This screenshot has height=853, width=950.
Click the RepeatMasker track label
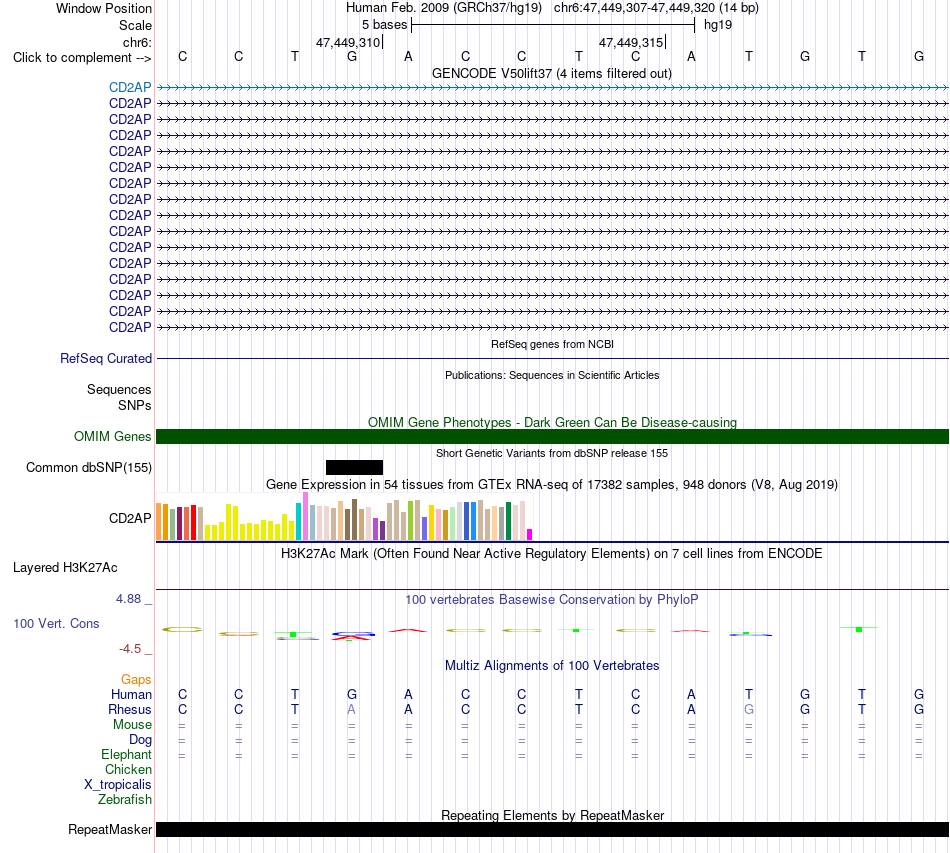110,830
